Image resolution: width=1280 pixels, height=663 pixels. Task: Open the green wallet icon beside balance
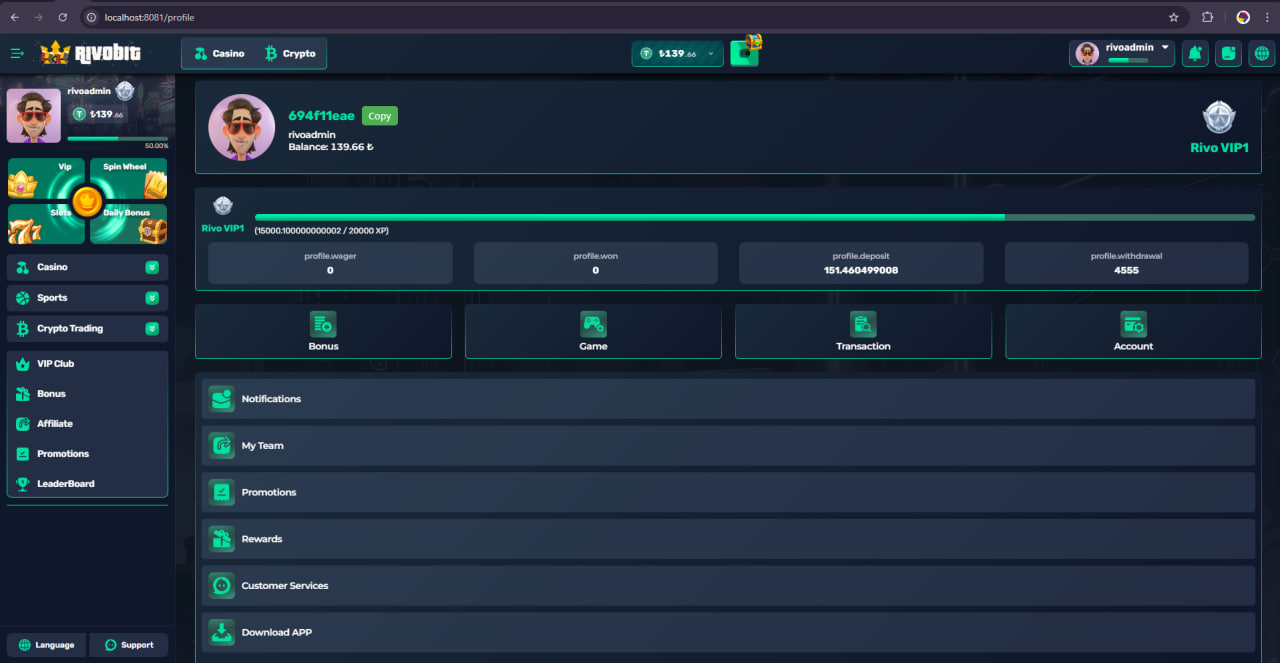[744, 54]
